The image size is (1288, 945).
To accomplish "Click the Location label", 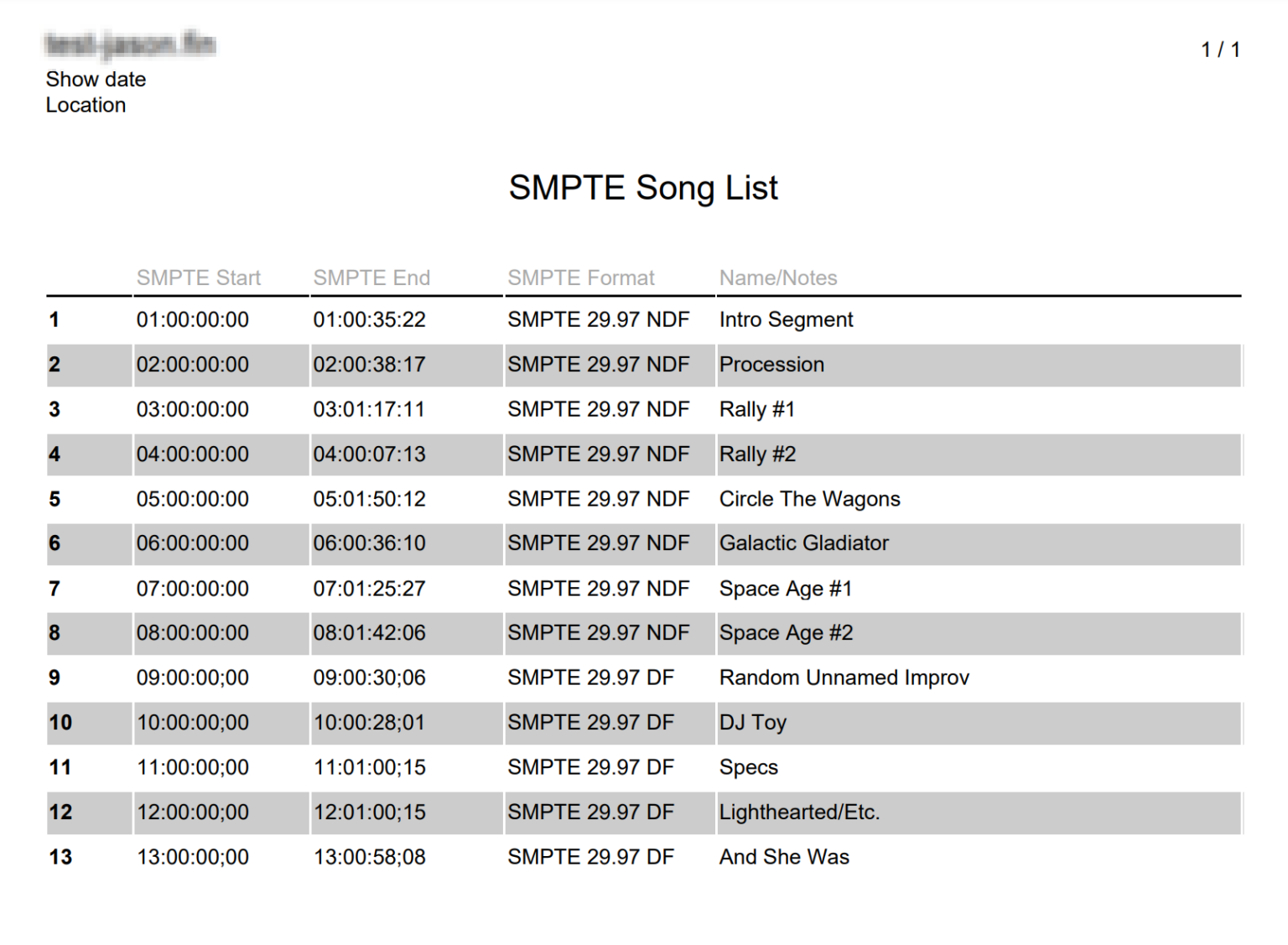I will tap(86, 105).
